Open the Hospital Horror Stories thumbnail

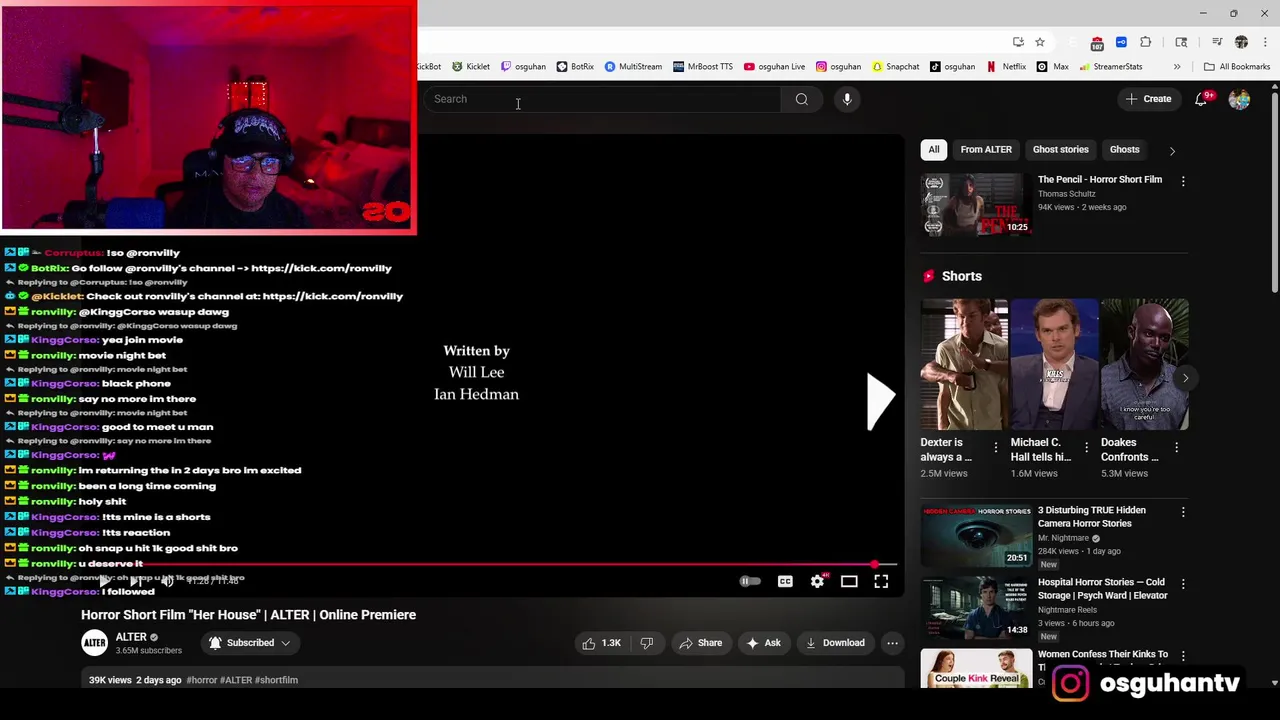(x=976, y=607)
